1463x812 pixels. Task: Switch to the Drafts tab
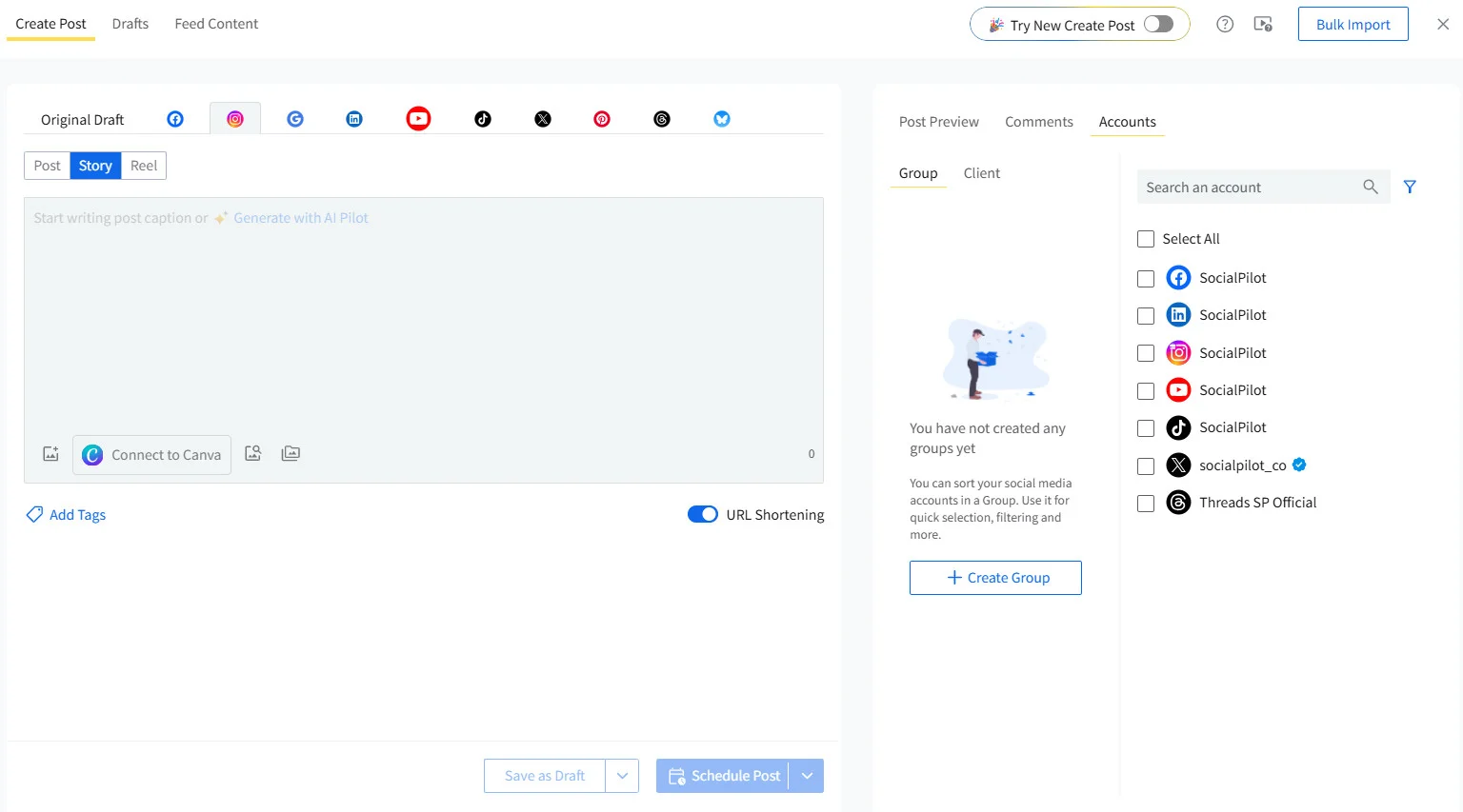(130, 24)
